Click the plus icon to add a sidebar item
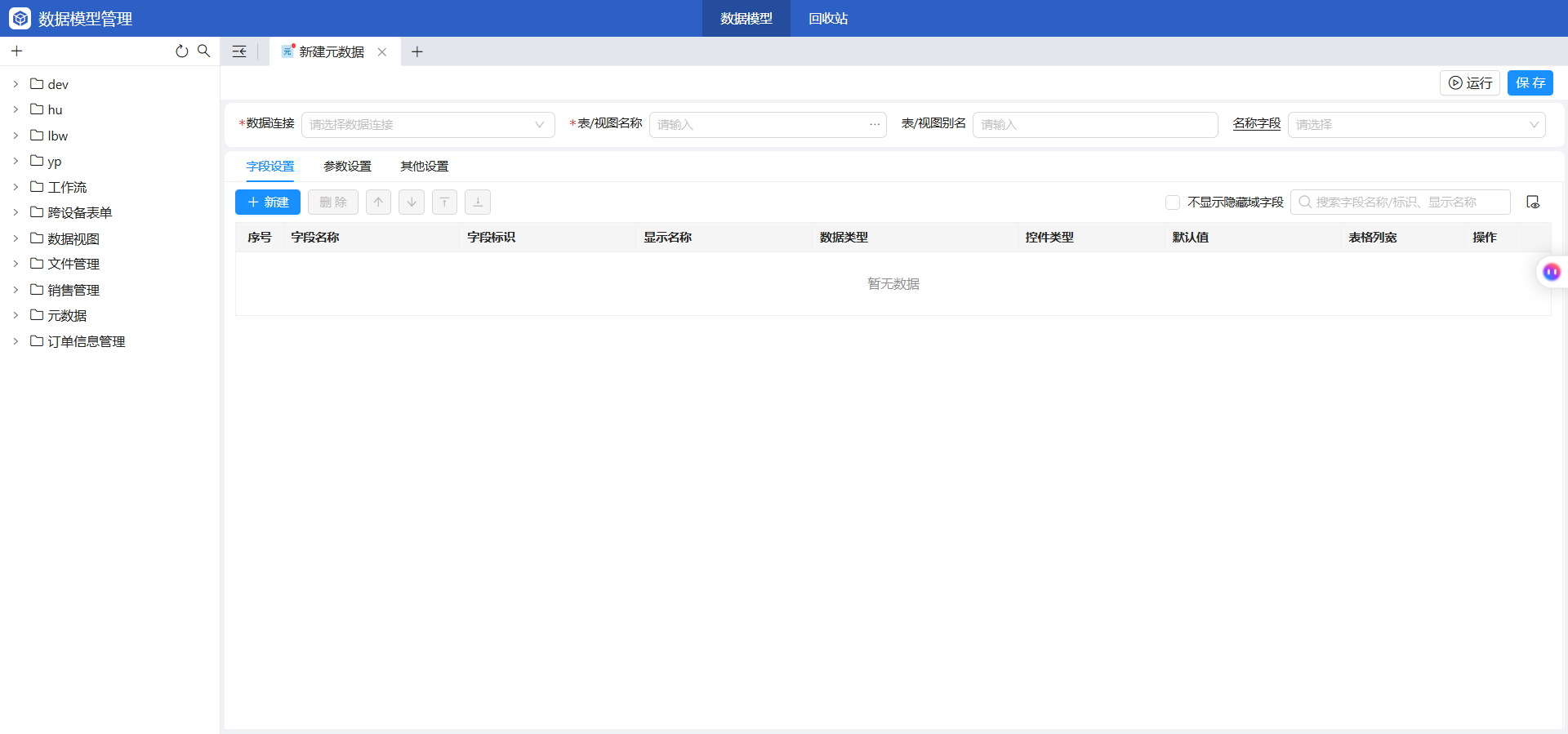 (x=16, y=51)
